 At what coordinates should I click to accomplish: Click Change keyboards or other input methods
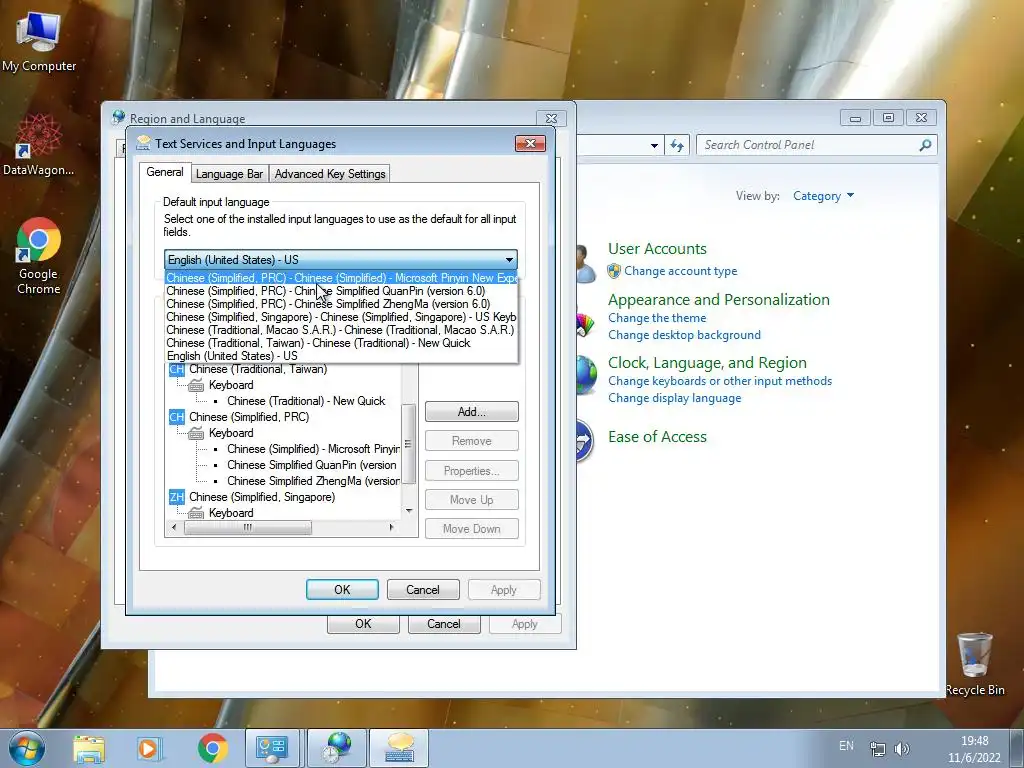coord(720,381)
